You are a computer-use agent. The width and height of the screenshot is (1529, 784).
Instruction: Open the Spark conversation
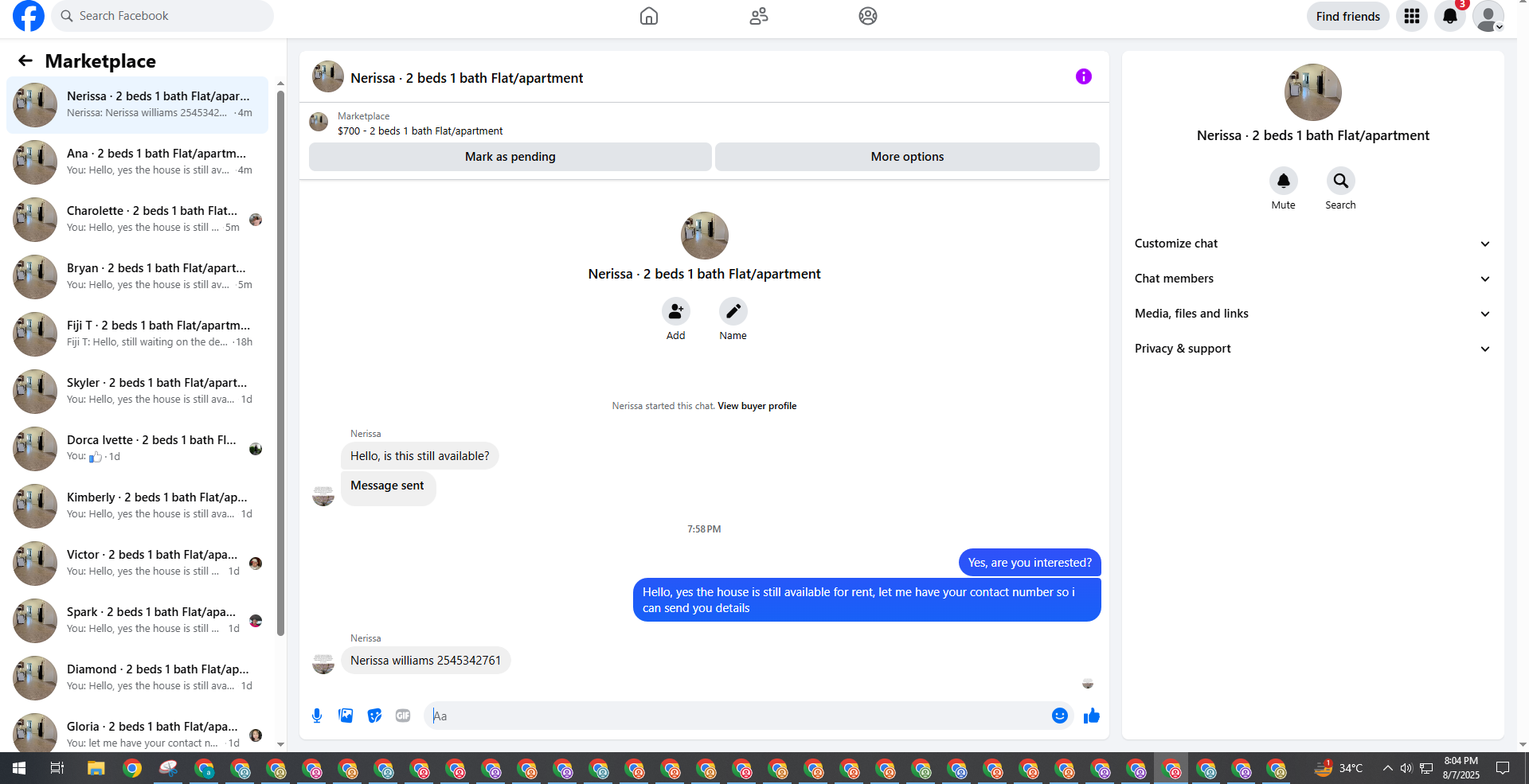pyautogui.click(x=137, y=620)
